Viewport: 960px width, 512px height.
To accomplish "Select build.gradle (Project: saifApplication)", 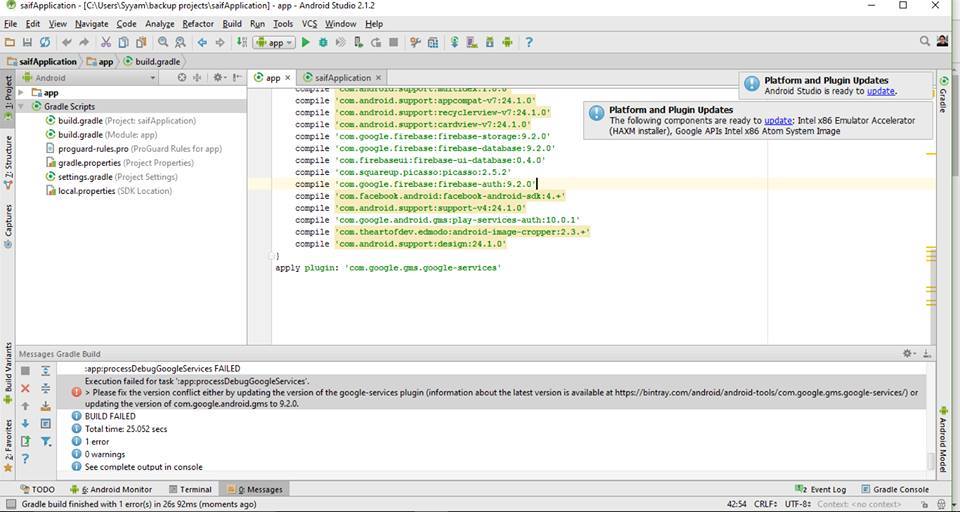I will pyautogui.click(x=121, y=121).
